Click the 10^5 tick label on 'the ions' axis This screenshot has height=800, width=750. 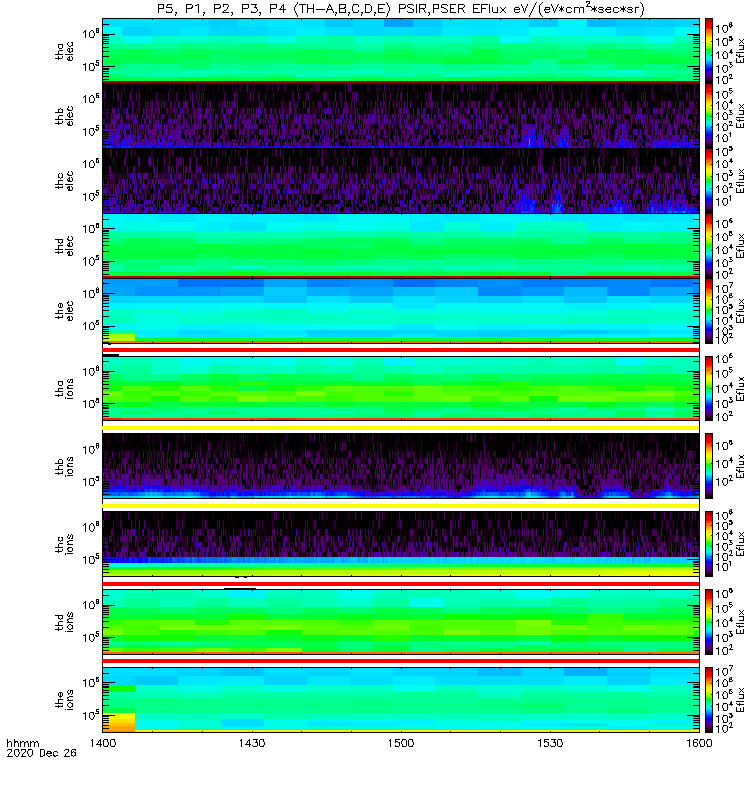point(91,715)
